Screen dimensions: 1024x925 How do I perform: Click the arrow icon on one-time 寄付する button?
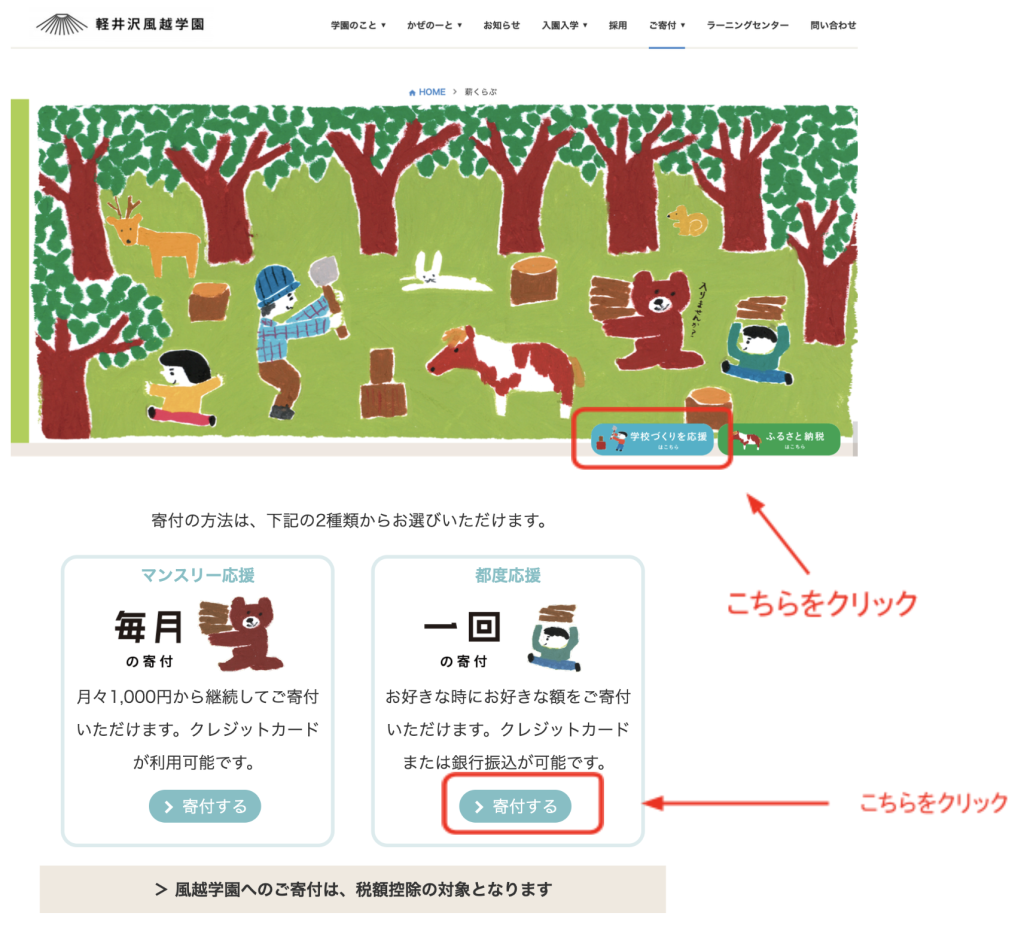[479, 807]
